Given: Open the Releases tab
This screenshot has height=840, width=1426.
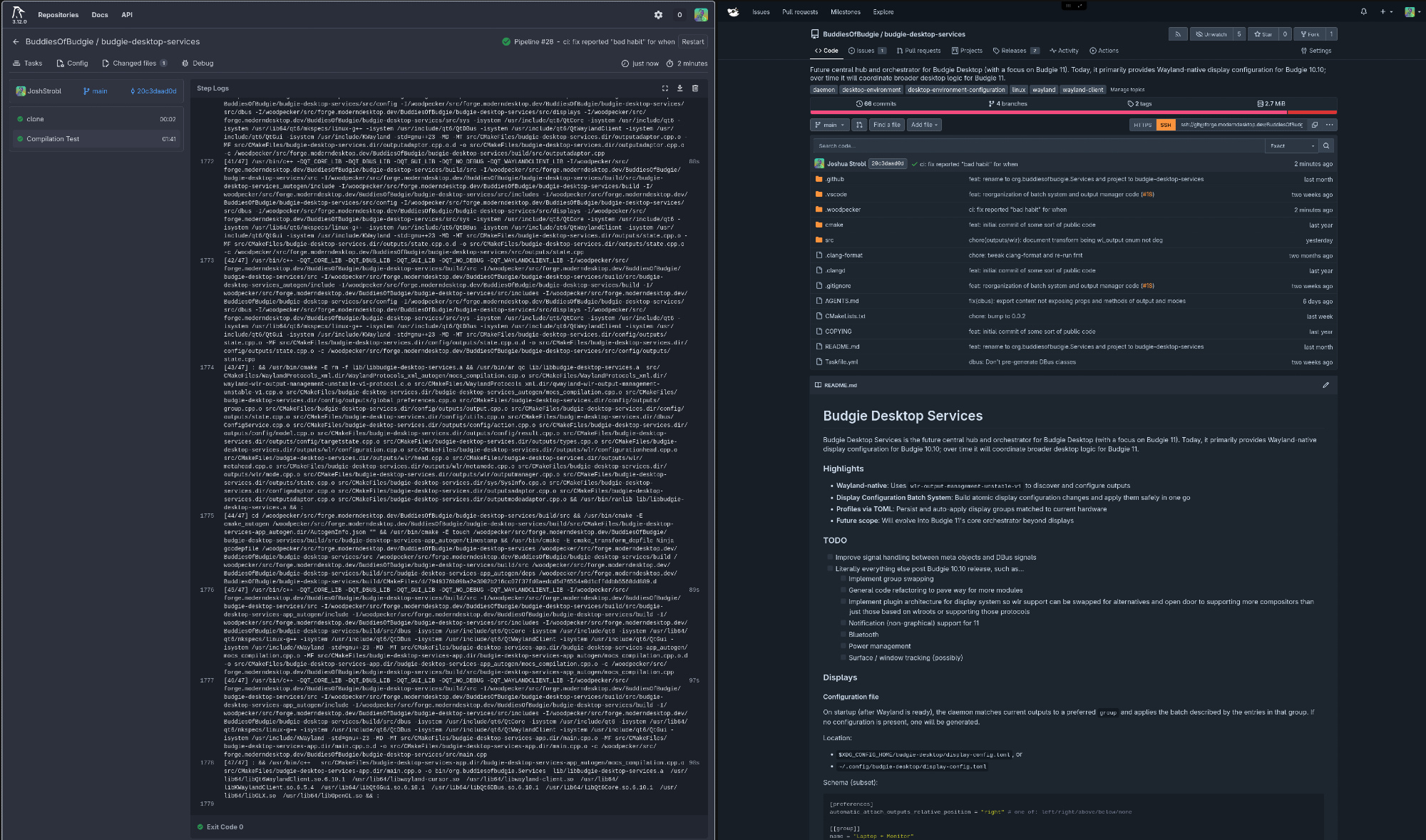Looking at the screenshot, I should coord(1012,51).
